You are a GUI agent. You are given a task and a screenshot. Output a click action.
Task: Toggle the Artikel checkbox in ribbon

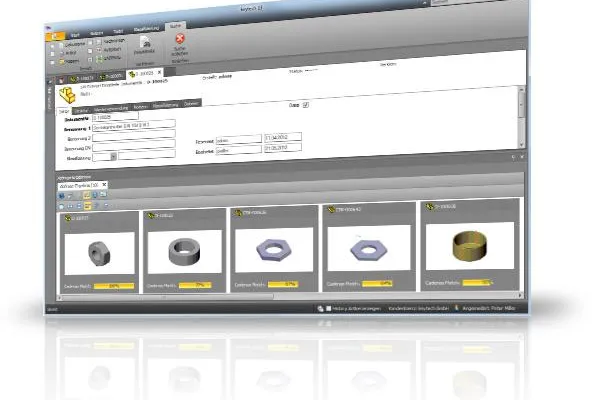click(52, 54)
